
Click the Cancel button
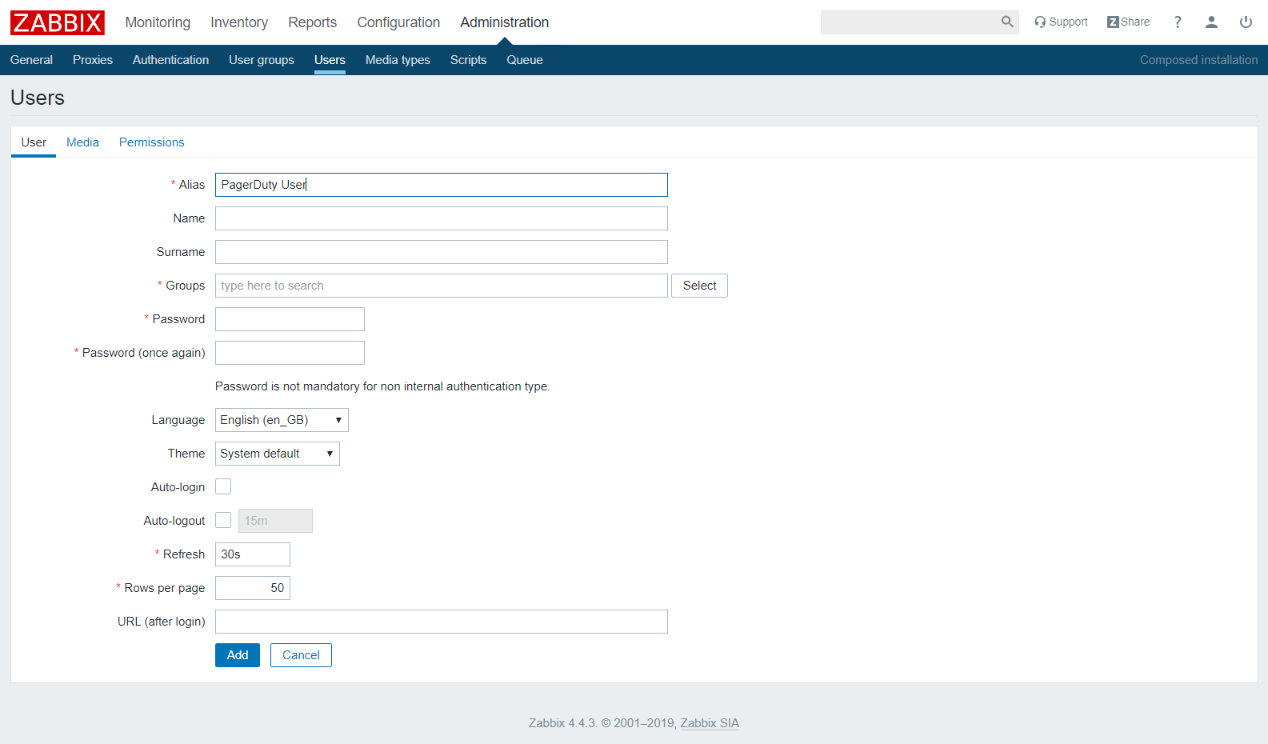click(x=300, y=655)
